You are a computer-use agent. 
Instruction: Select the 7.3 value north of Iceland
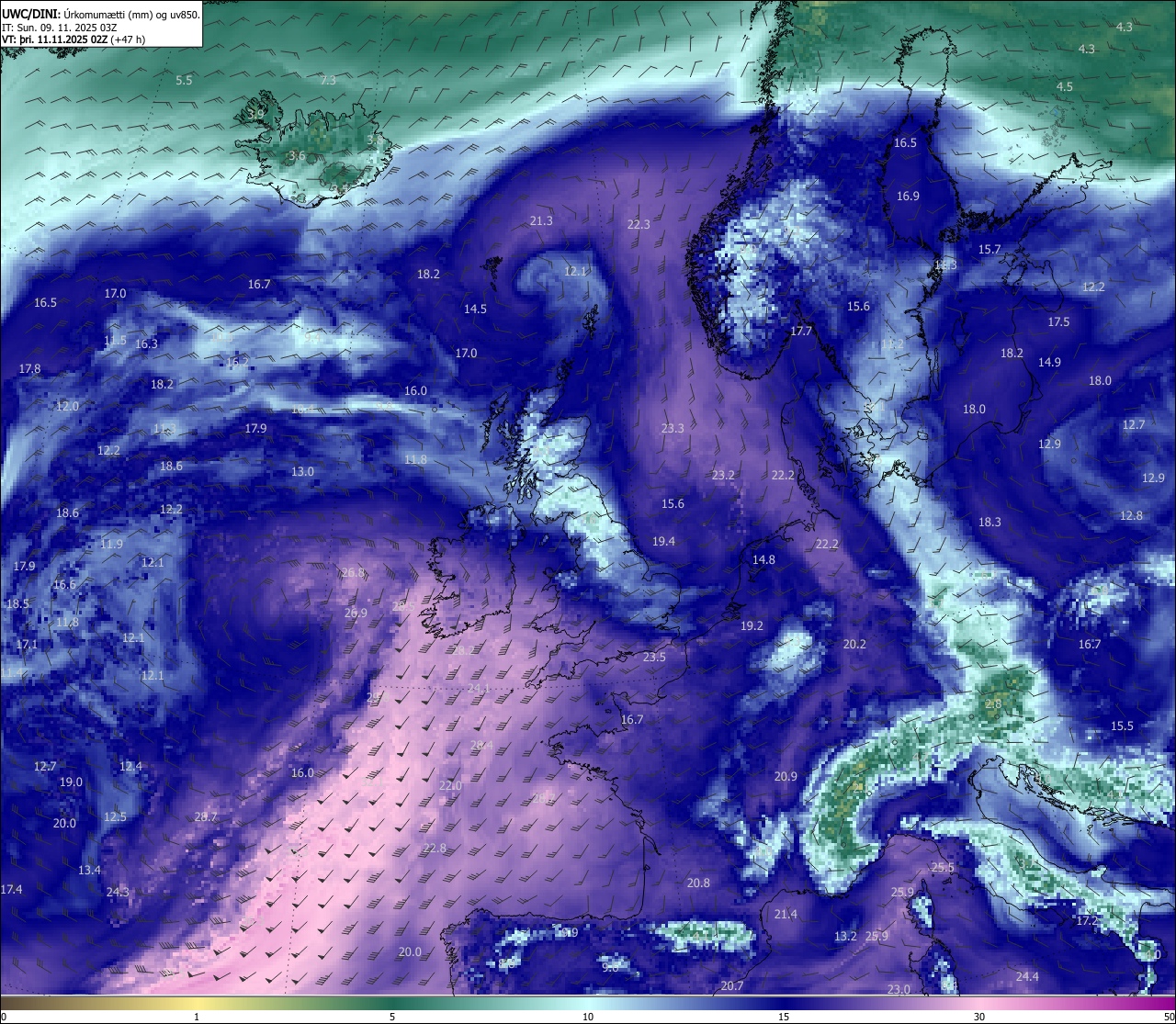(x=328, y=81)
